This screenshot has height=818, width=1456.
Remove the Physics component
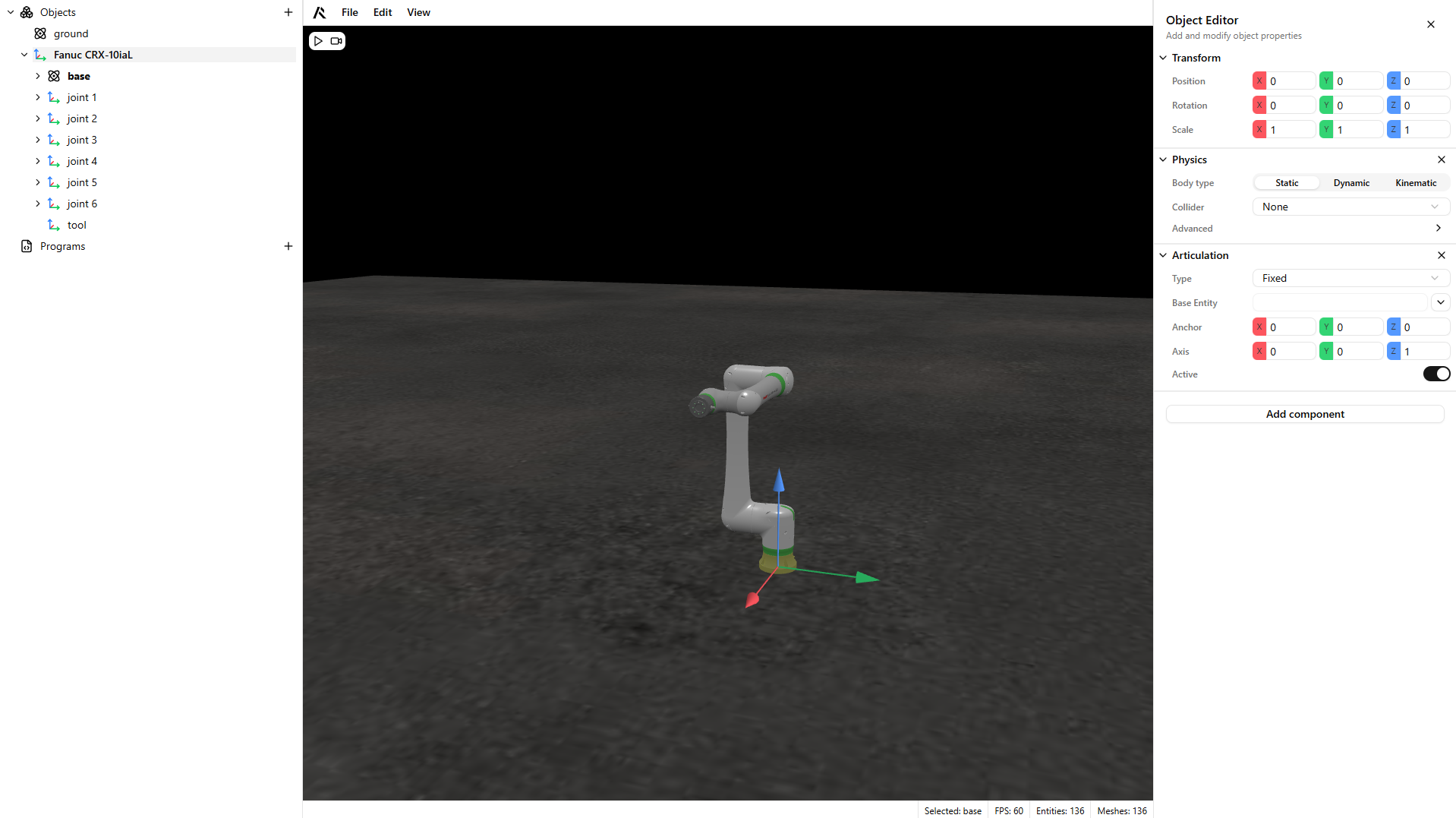point(1441,159)
